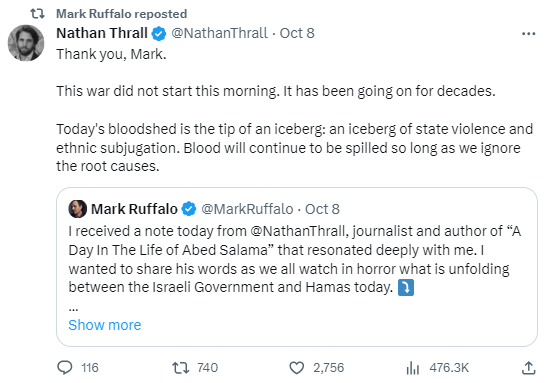Viewport: 550px width, 383px height.
Task: Click the reply speech bubble icon
Action: click(65, 368)
